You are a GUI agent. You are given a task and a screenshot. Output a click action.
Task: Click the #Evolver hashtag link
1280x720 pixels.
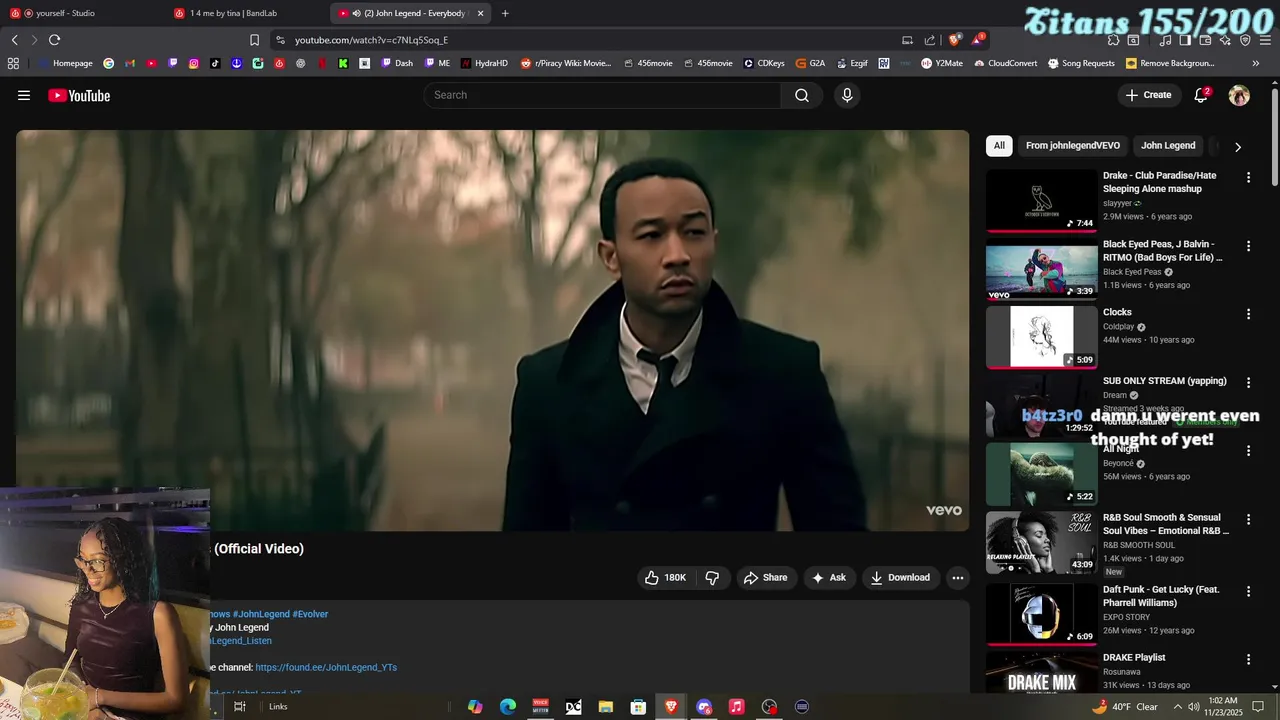310,614
